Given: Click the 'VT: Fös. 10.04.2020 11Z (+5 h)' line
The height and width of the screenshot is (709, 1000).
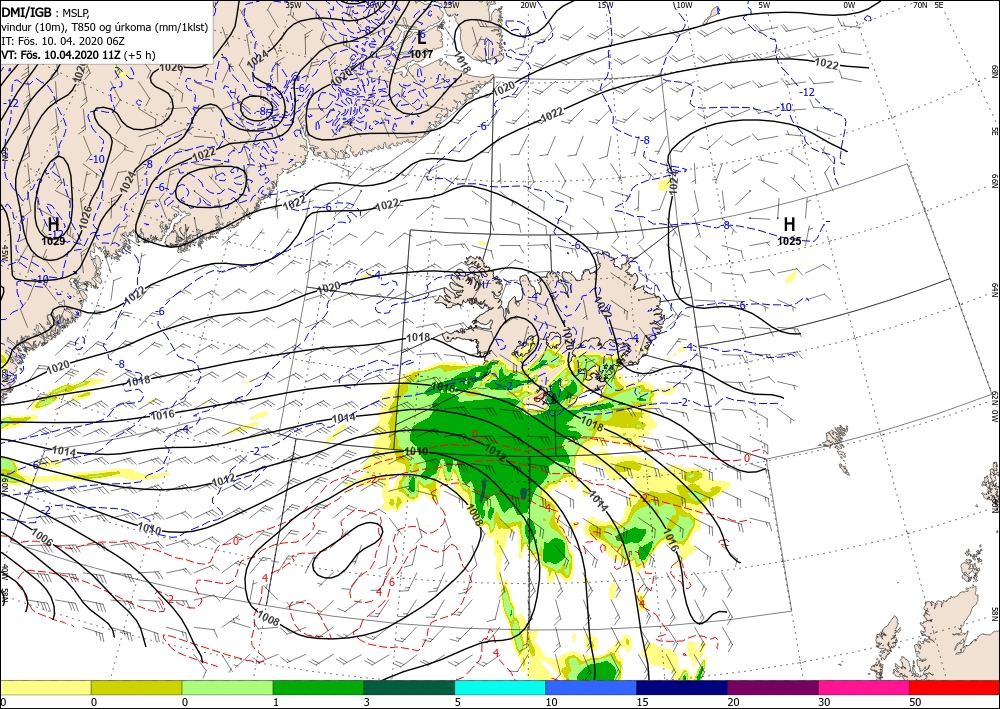Looking at the screenshot, I should pyautogui.click(x=78, y=55).
